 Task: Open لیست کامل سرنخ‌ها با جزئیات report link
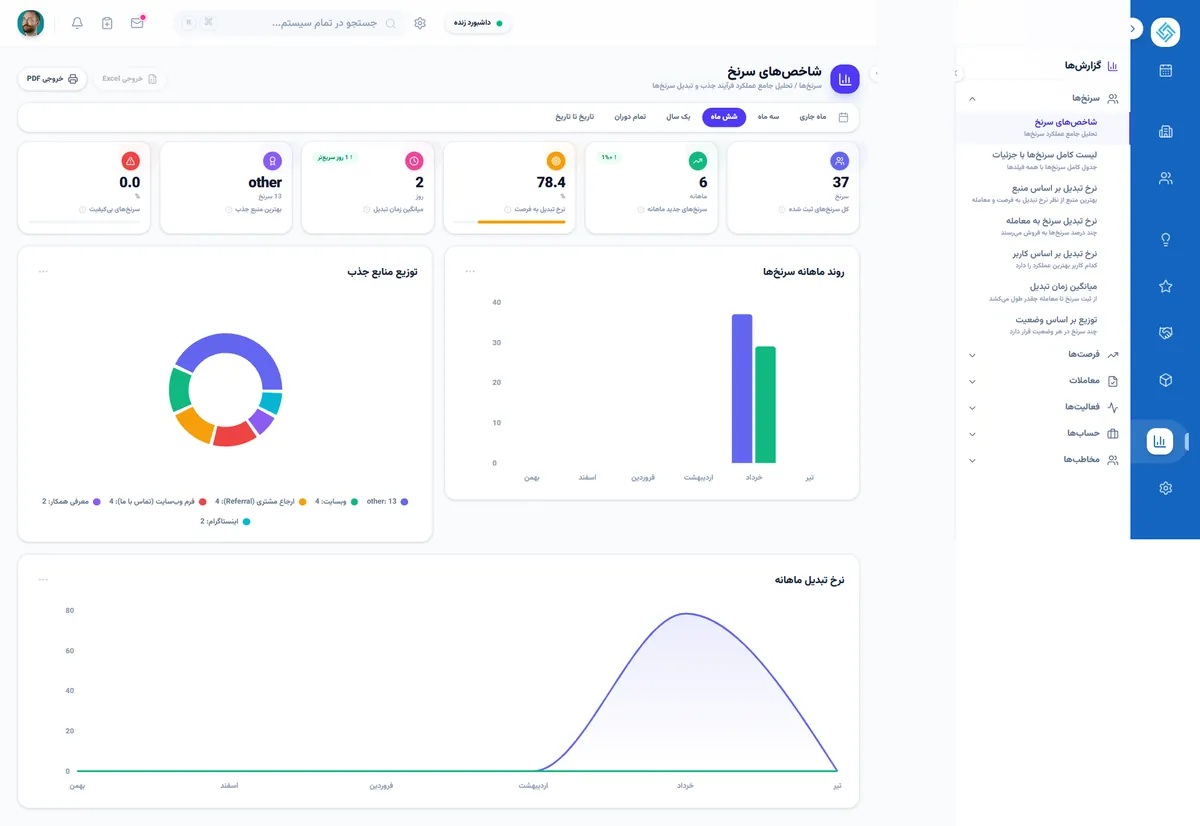tap(1043, 160)
